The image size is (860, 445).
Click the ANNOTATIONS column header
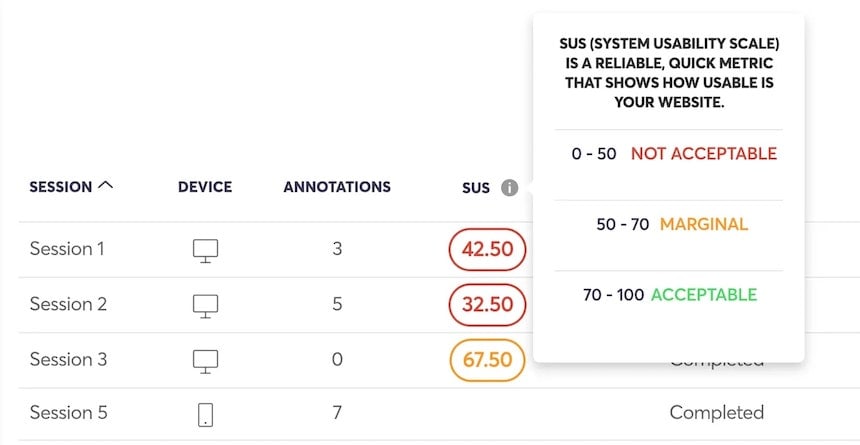pos(337,187)
